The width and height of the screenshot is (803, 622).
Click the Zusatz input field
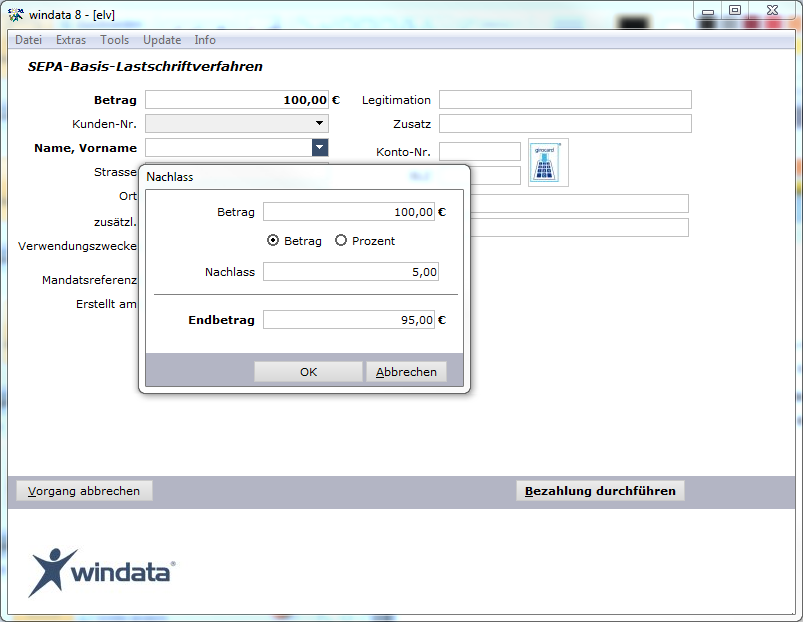point(565,123)
